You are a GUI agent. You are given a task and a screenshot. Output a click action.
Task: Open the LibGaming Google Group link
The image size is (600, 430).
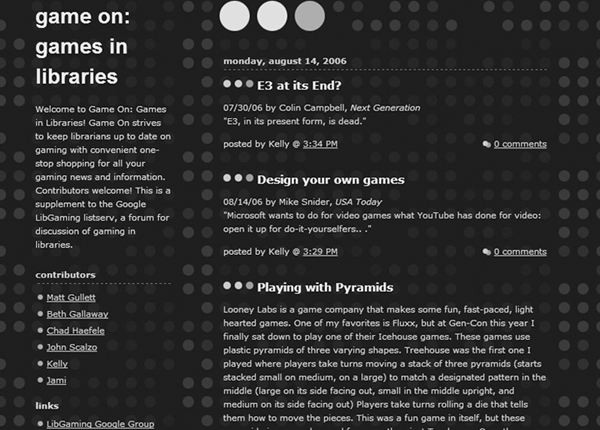pyautogui.click(x=100, y=424)
